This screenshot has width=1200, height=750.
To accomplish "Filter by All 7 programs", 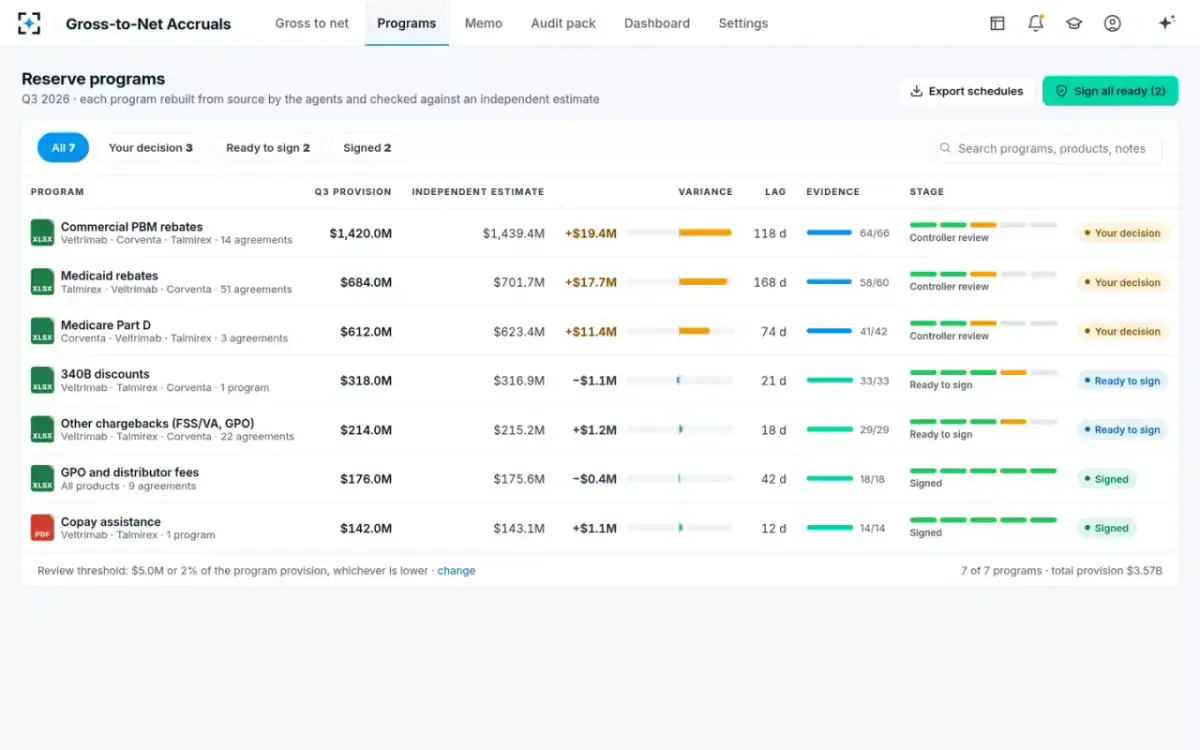I will [x=63, y=148].
